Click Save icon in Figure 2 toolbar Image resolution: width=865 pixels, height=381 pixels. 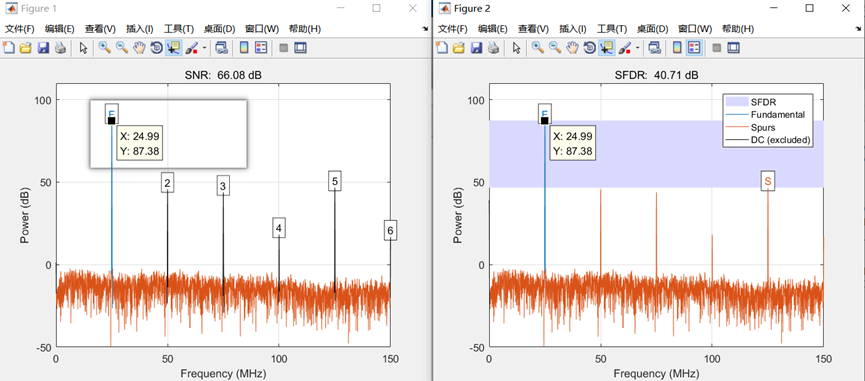click(476, 48)
